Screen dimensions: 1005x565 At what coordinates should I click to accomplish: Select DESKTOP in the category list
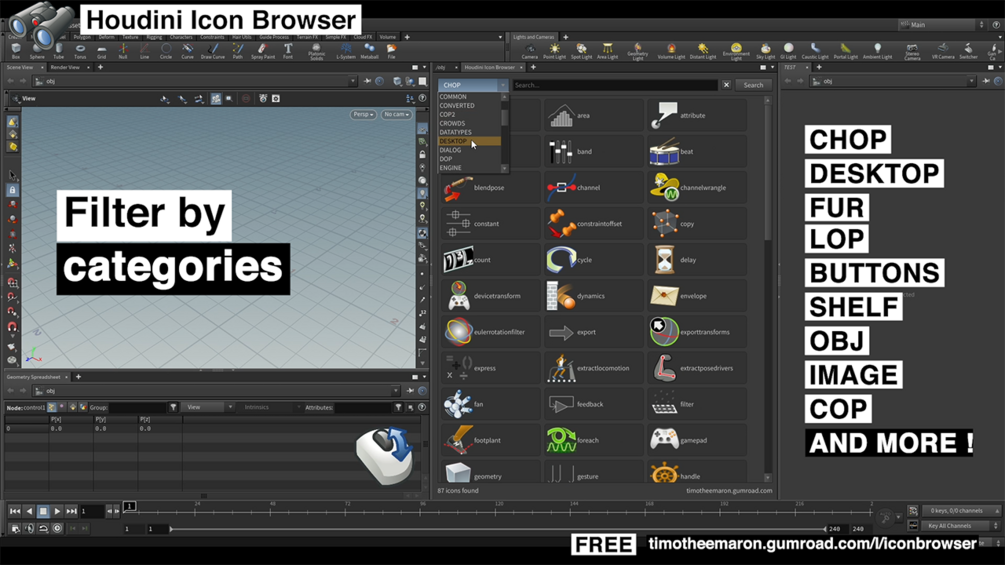[469, 141]
